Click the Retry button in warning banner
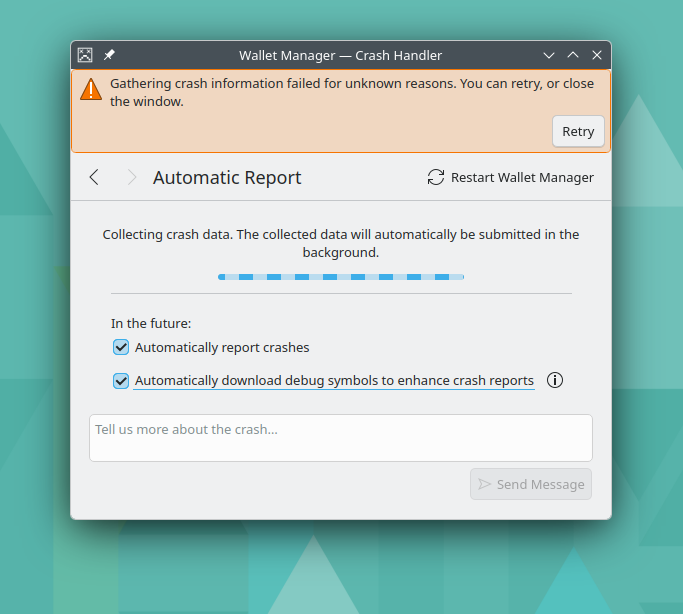Screen dimensions: 683x614 [578, 131]
